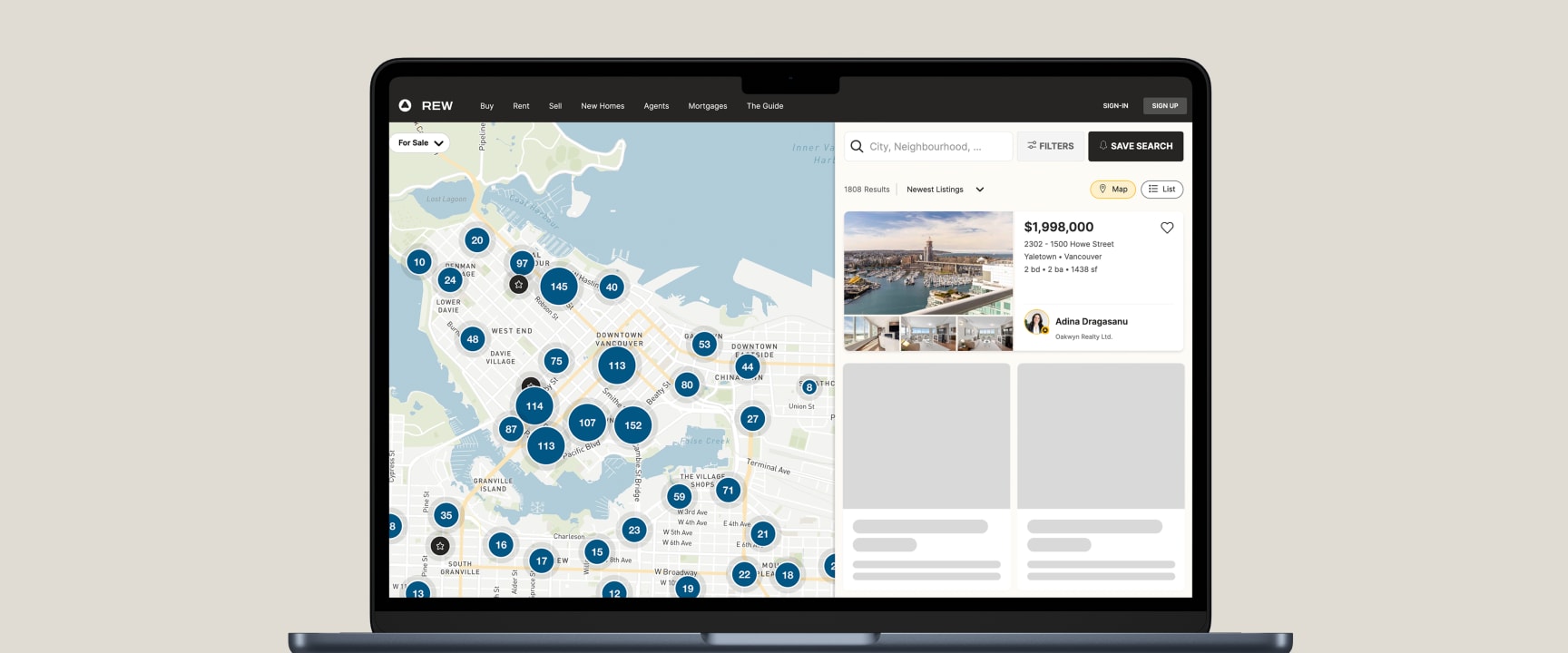
Task: Open the Sell menu
Action: [x=555, y=106]
